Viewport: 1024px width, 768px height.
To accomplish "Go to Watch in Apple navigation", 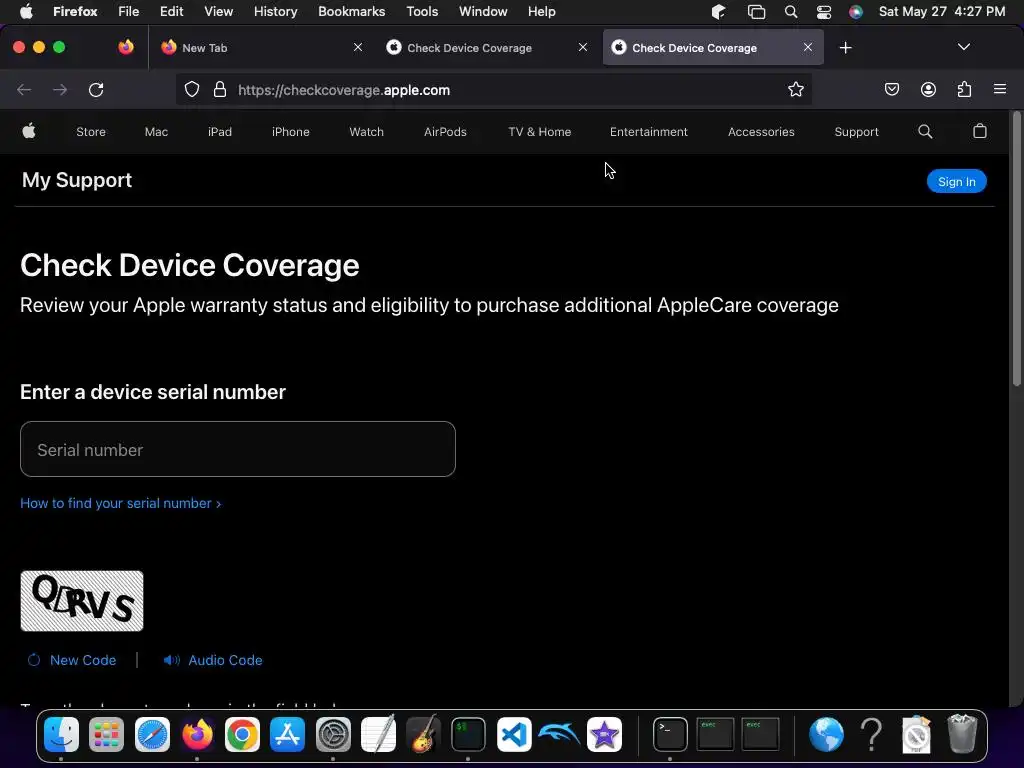I will point(366,132).
